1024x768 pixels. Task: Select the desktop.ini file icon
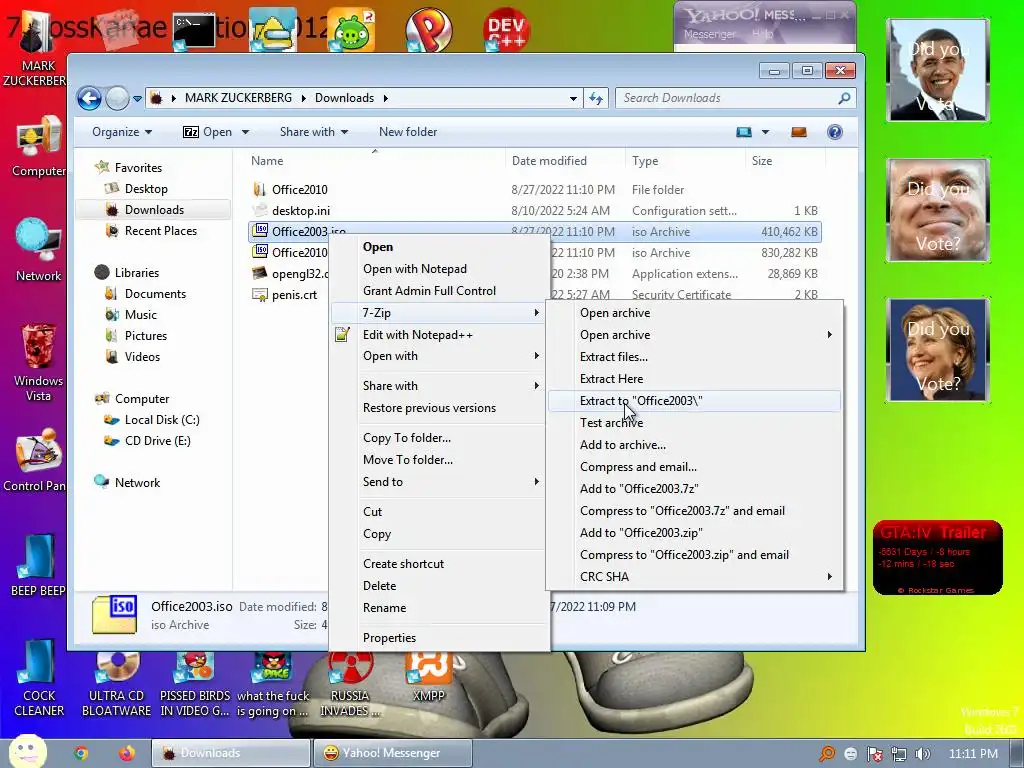(x=260, y=210)
